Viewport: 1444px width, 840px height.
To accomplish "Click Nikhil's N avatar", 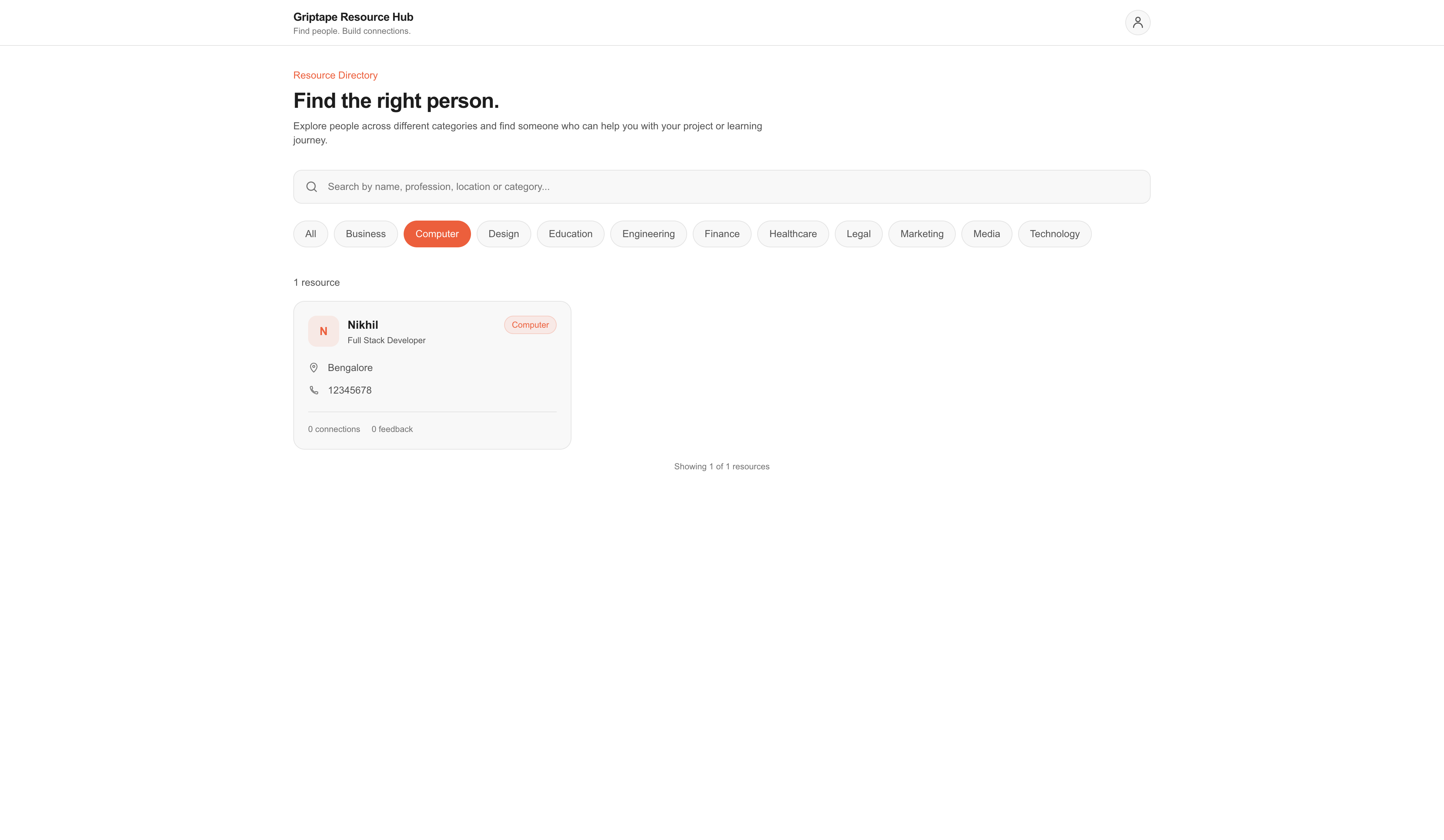I will [x=323, y=331].
